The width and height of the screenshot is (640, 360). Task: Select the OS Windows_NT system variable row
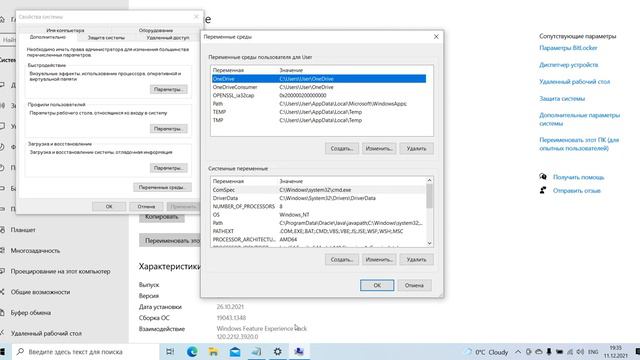pyautogui.click(x=318, y=215)
